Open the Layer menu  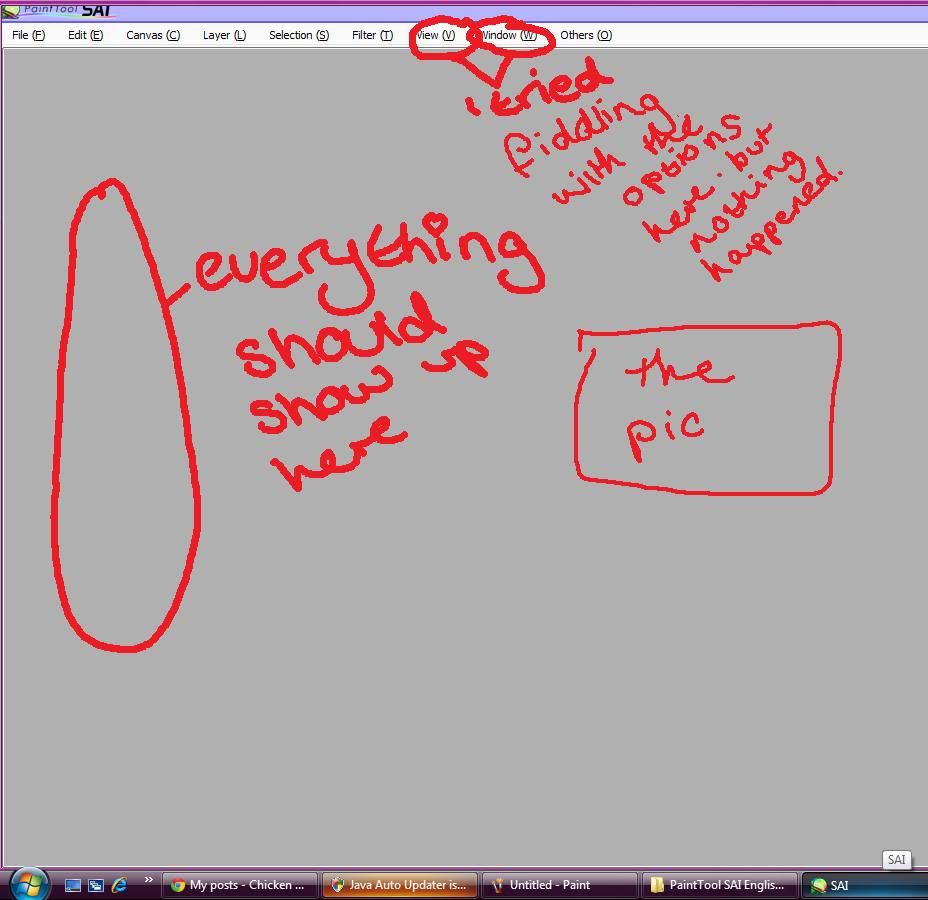224,35
